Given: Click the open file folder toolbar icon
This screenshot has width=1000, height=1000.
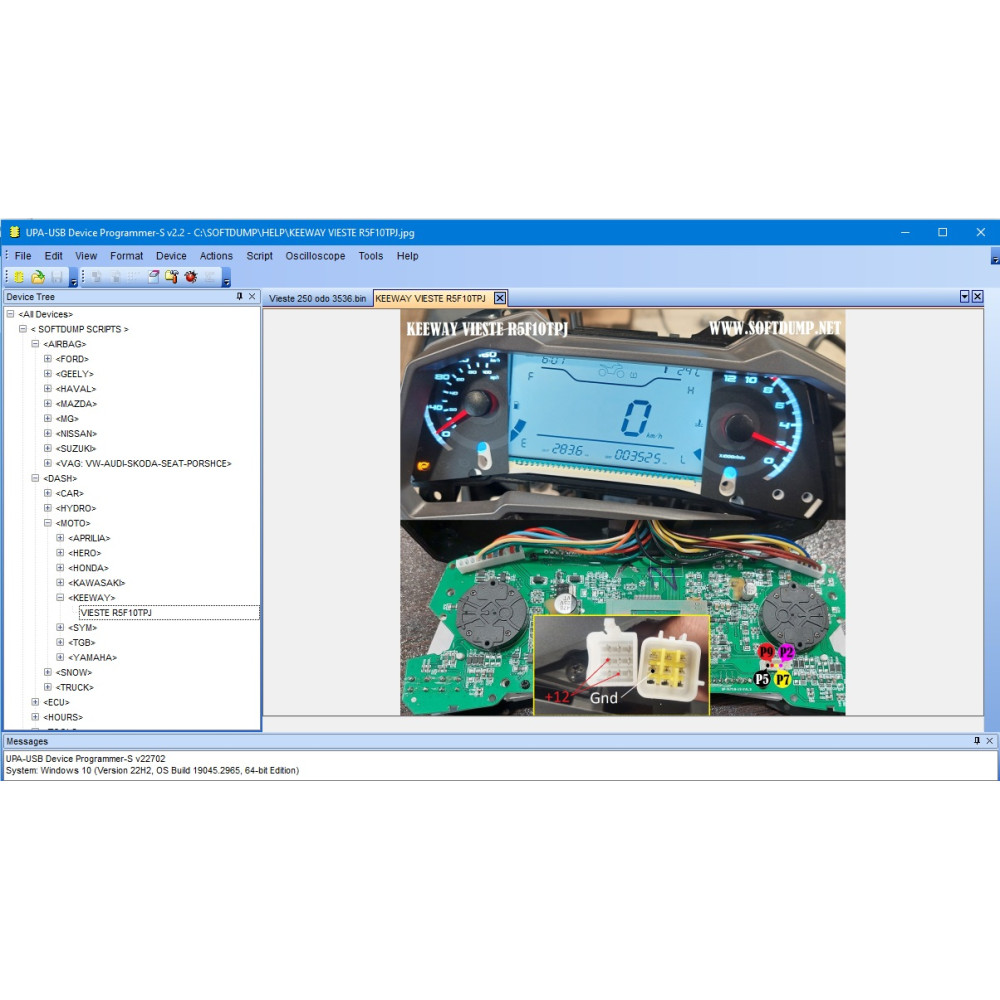Looking at the screenshot, I should (38, 277).
